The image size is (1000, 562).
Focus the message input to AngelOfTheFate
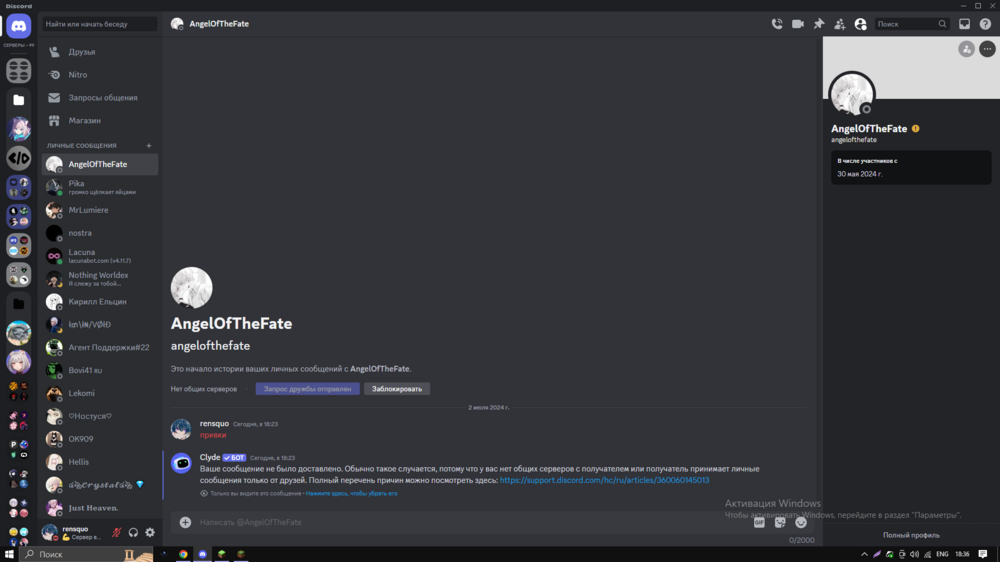[472, 522]
